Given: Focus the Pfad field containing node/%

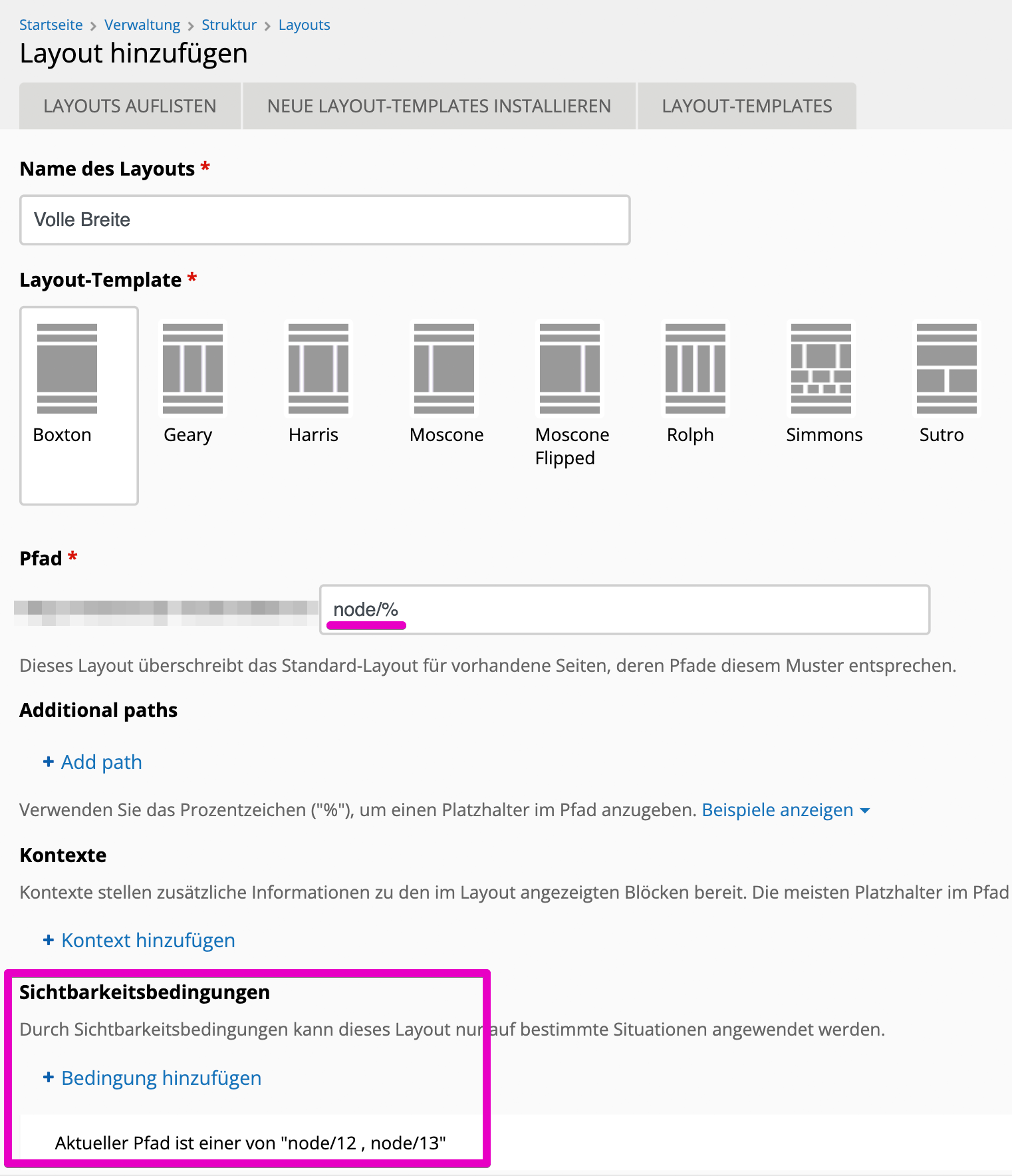Looking at the screenshot, I should (x=624, y=609).
